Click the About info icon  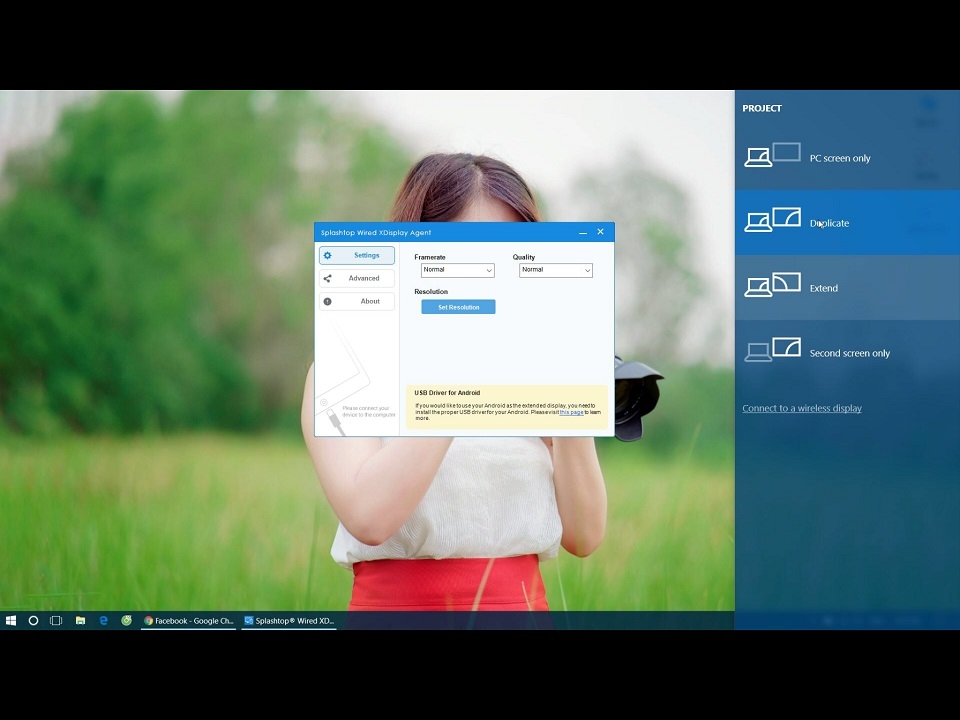coord(328,301)
